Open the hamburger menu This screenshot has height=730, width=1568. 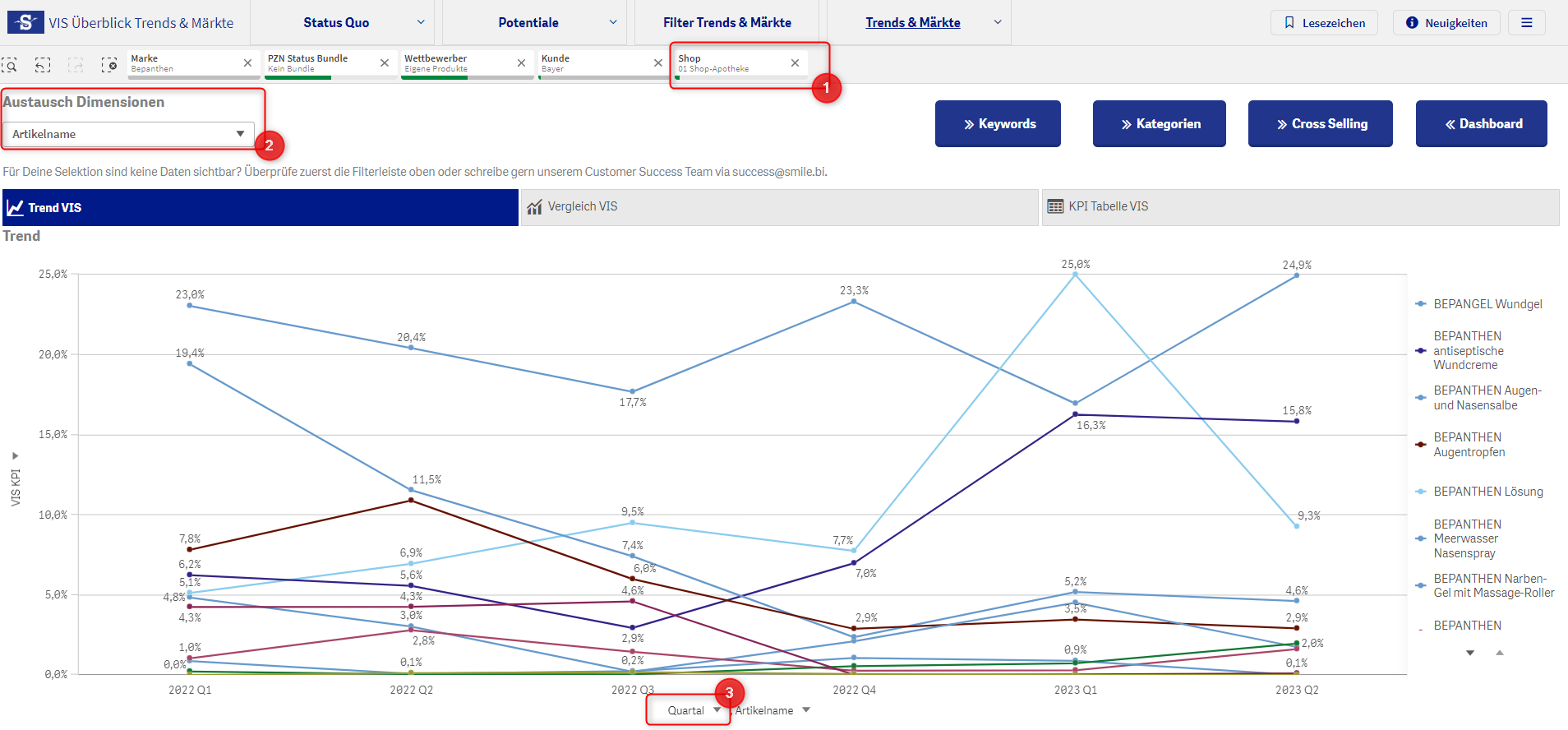tap(1526, 23)
